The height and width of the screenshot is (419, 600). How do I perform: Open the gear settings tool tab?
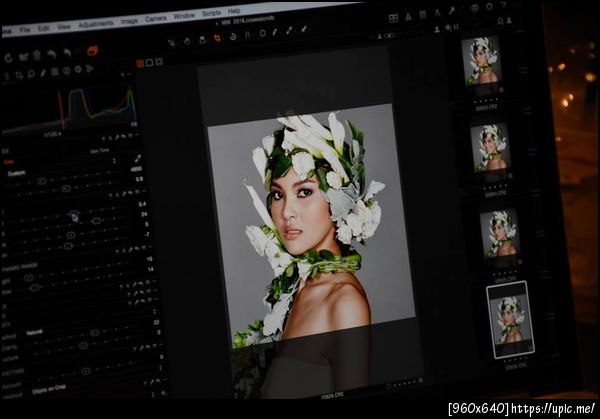click(78, 69)
